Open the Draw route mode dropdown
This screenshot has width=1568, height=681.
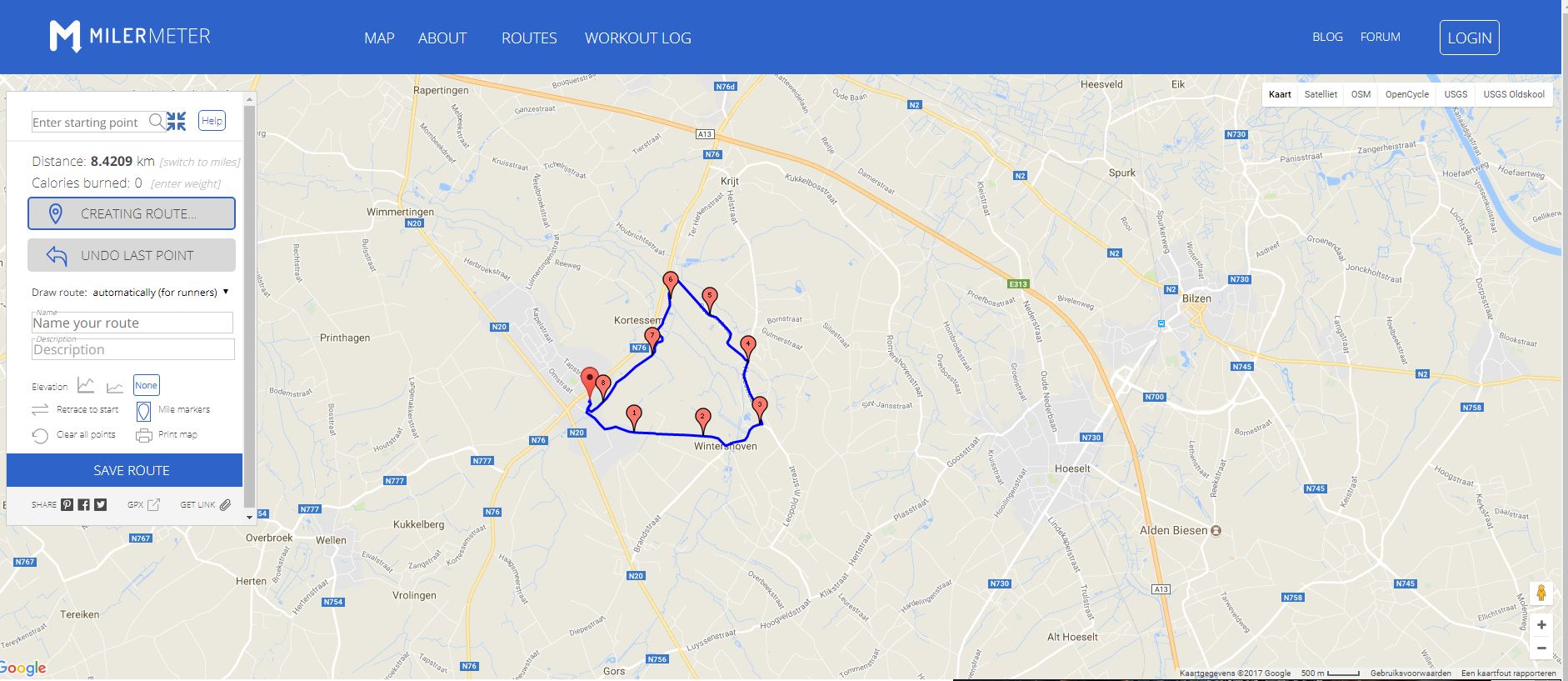tap(161, 293)
